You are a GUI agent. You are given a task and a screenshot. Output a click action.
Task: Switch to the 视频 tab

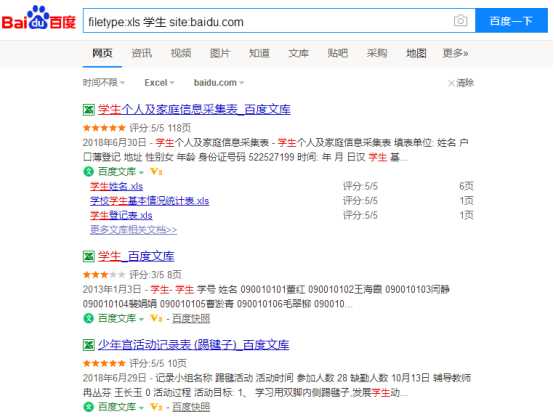pyautogui.click(x=181, y=53)
